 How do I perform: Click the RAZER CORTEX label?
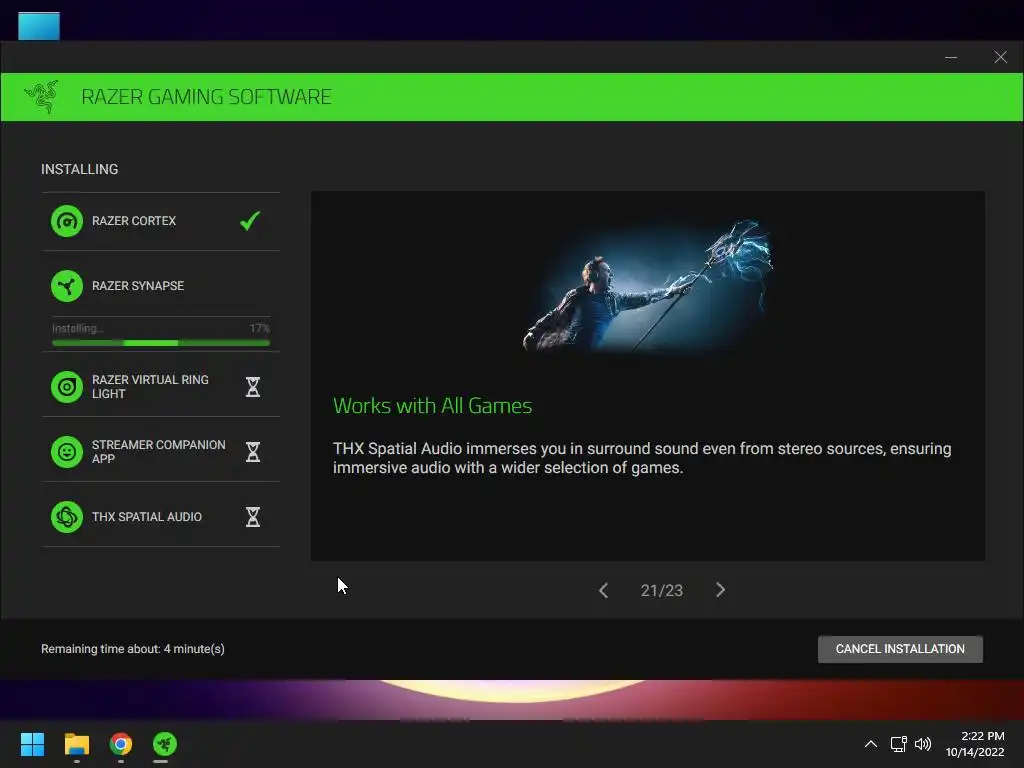coord(134,221)
